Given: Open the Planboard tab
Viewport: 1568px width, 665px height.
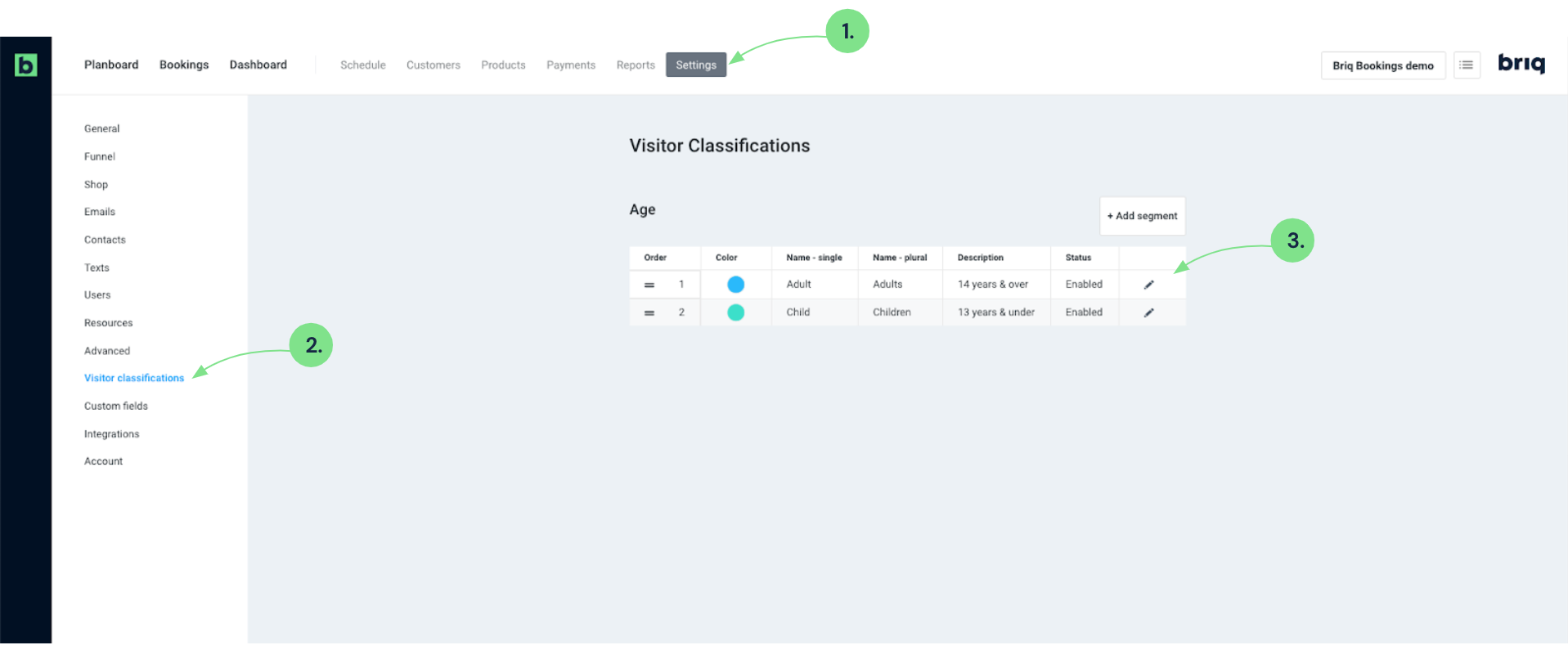Looking at the screenshot, I should (111, 65).
